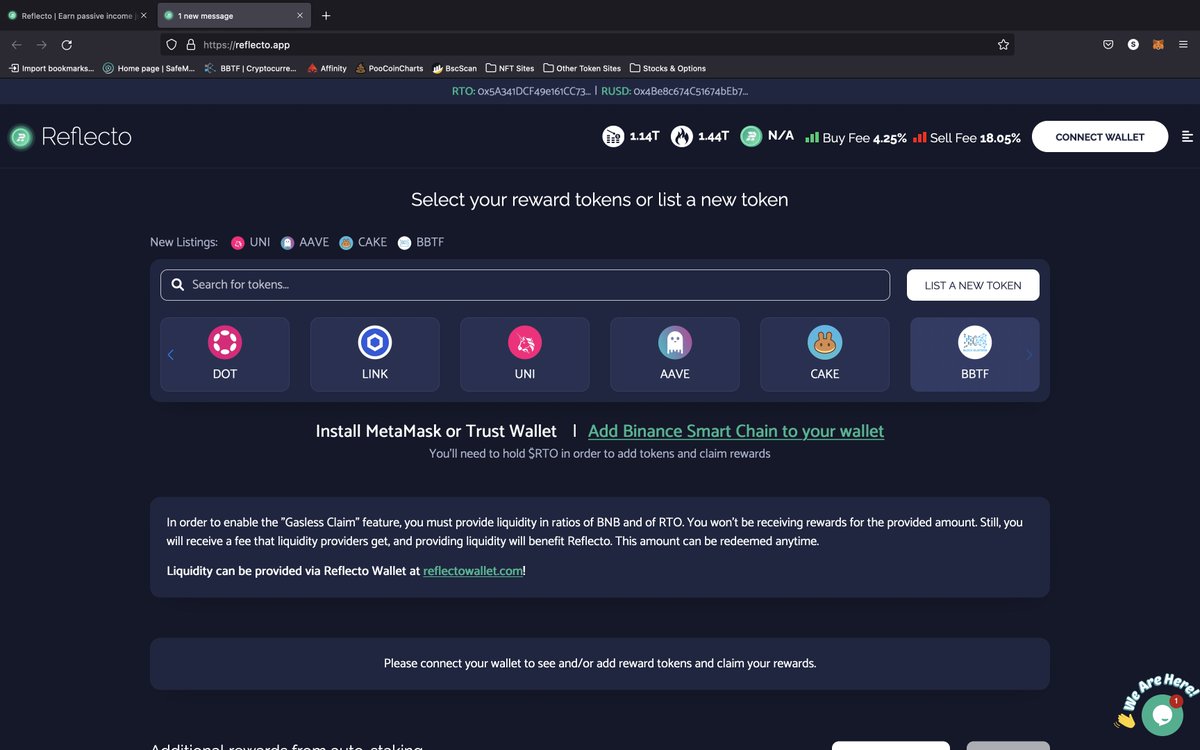Switch to the Reflecto browser tab
This screenshot has height=750, width=1200.
tap(77, 15)
